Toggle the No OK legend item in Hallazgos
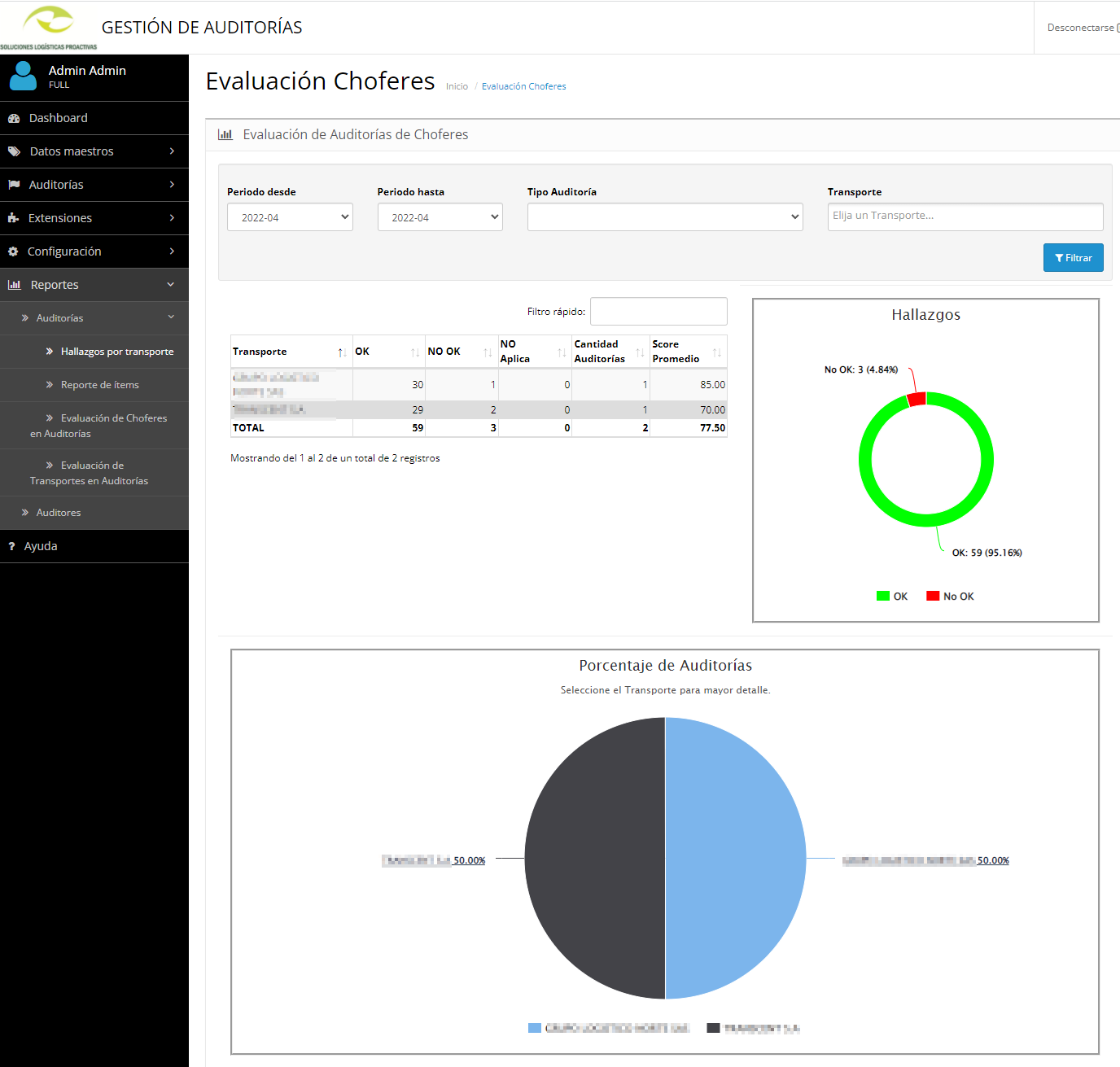 [950, 597]
